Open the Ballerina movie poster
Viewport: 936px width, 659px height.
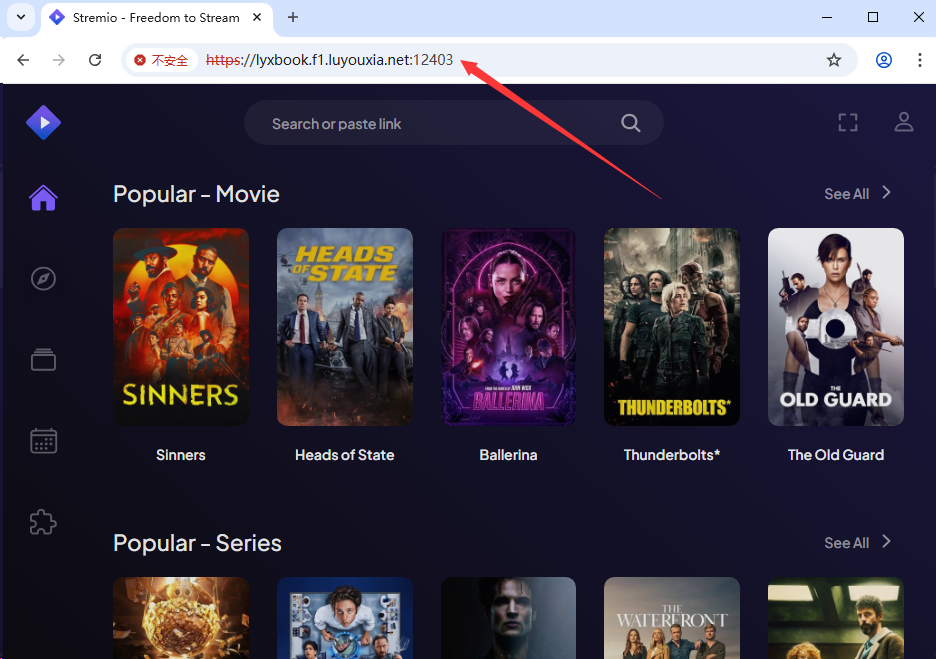pos(509,327)
